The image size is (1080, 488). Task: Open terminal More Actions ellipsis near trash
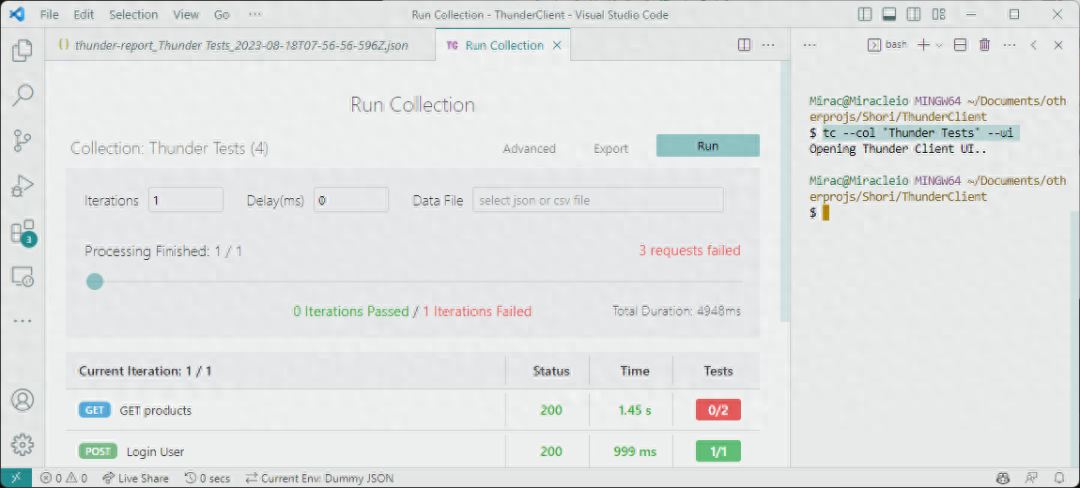(1010, 45)
